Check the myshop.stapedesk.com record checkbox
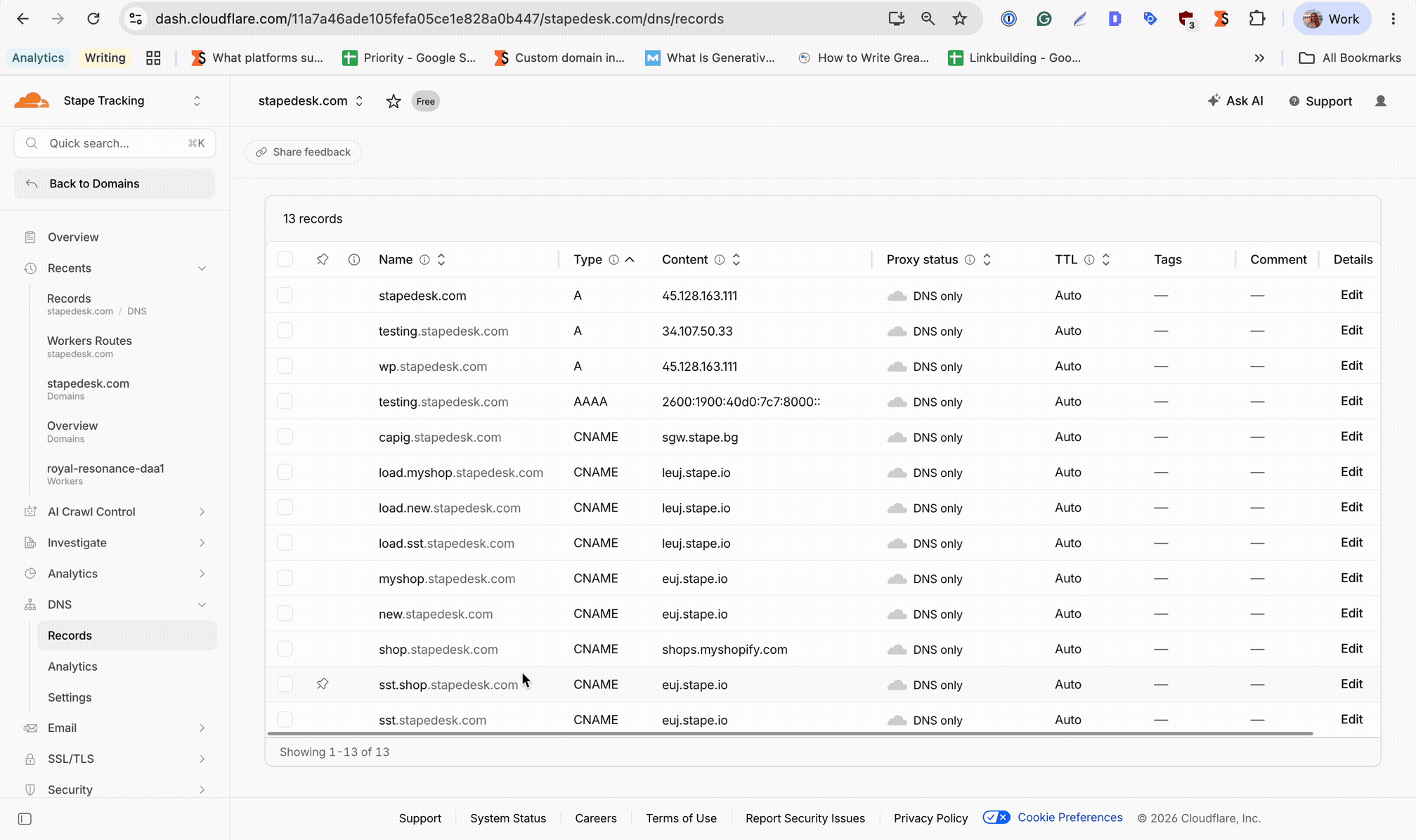The width and height of the screenshot is (1416, 840). coord(285,578)
